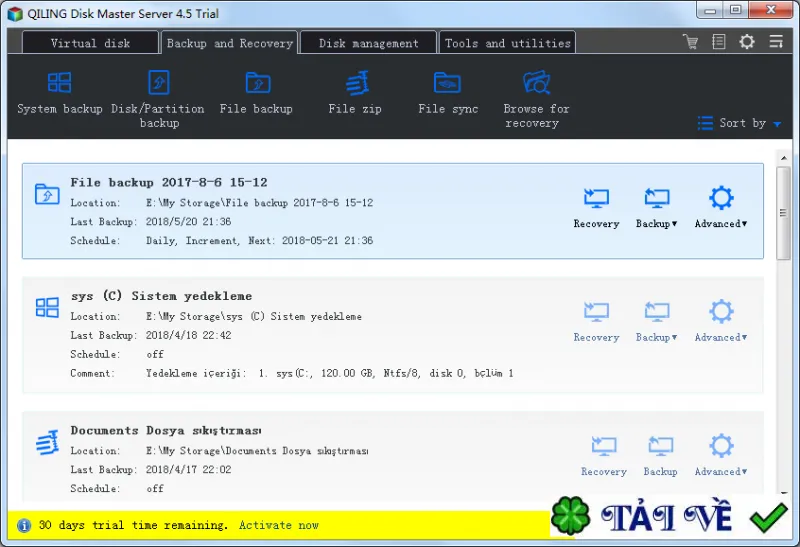This screenshot has height=547, width=800.
Task: Maximize the QILING Disk Master window
Action: [735, 10]
